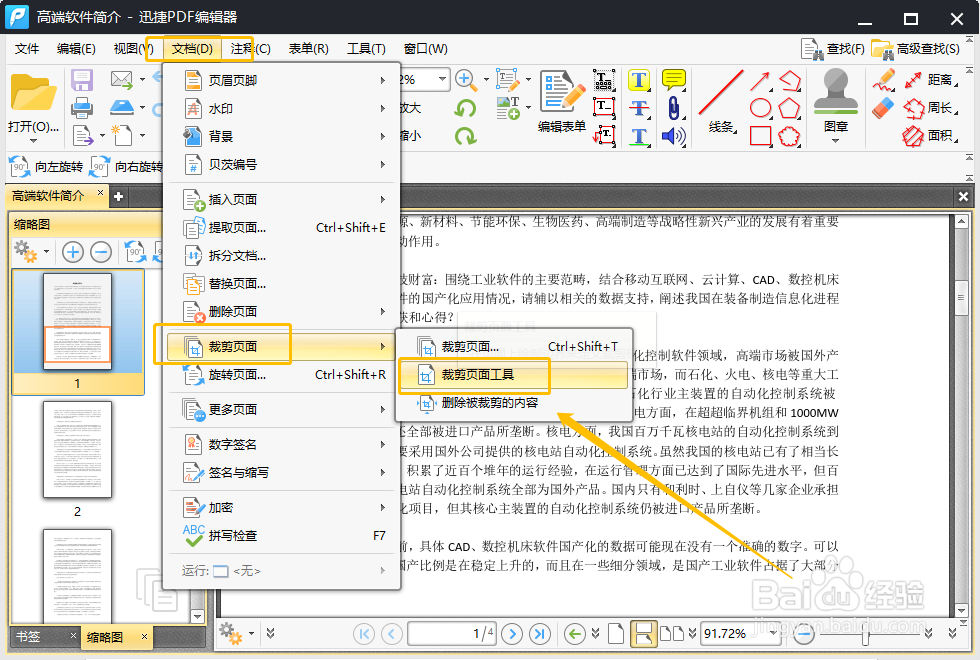Choose 旋转页面... menu entry
The height and width of the screenshot is (660, 980).
(284, 374)
